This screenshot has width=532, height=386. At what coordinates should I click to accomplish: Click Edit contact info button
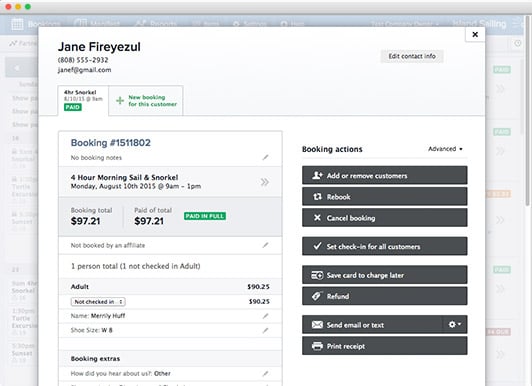click(x=412, y=56)
